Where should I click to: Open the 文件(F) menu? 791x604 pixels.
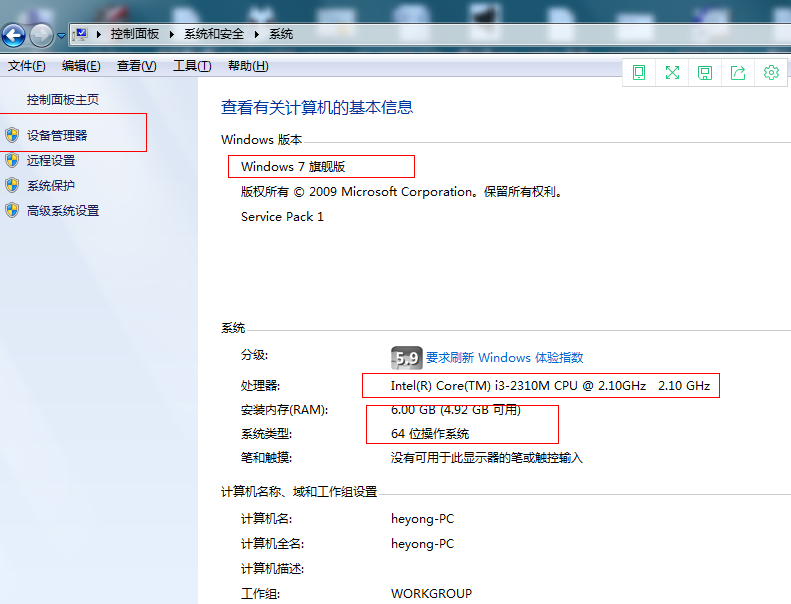coord(27,66)
